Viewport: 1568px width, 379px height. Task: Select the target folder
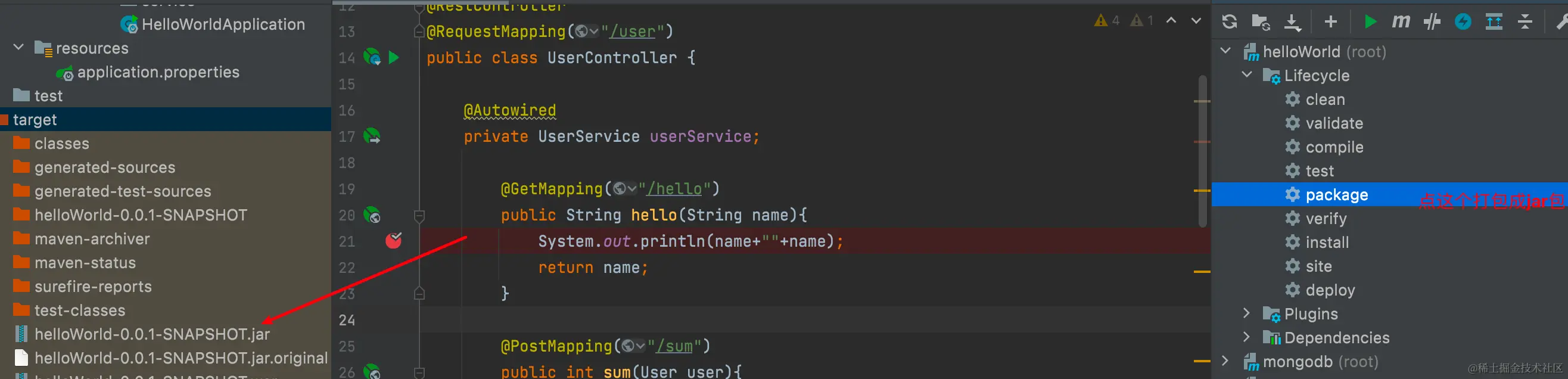click(166, 119)
